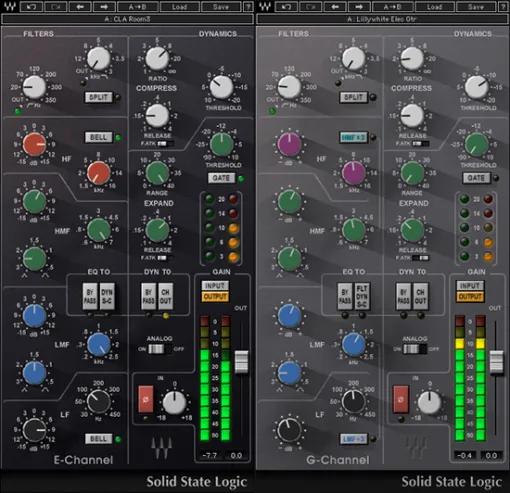Toggle E-Channel HF BELL button

tap(98, 137)
